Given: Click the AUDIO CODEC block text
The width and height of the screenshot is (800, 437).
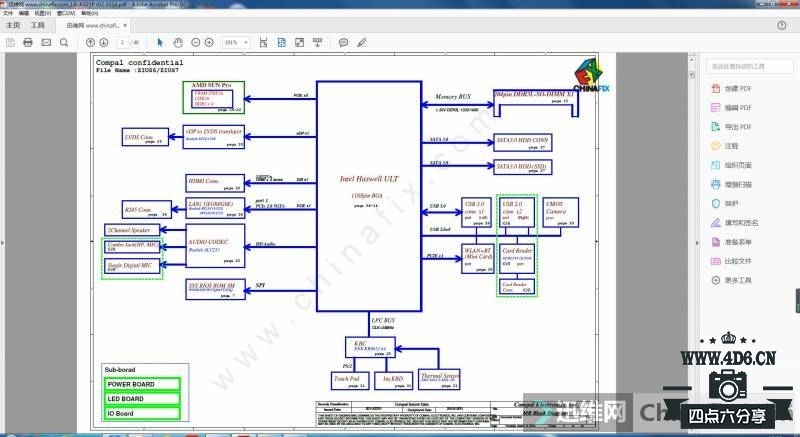Looking at the screenshot, I should (208, 242).
